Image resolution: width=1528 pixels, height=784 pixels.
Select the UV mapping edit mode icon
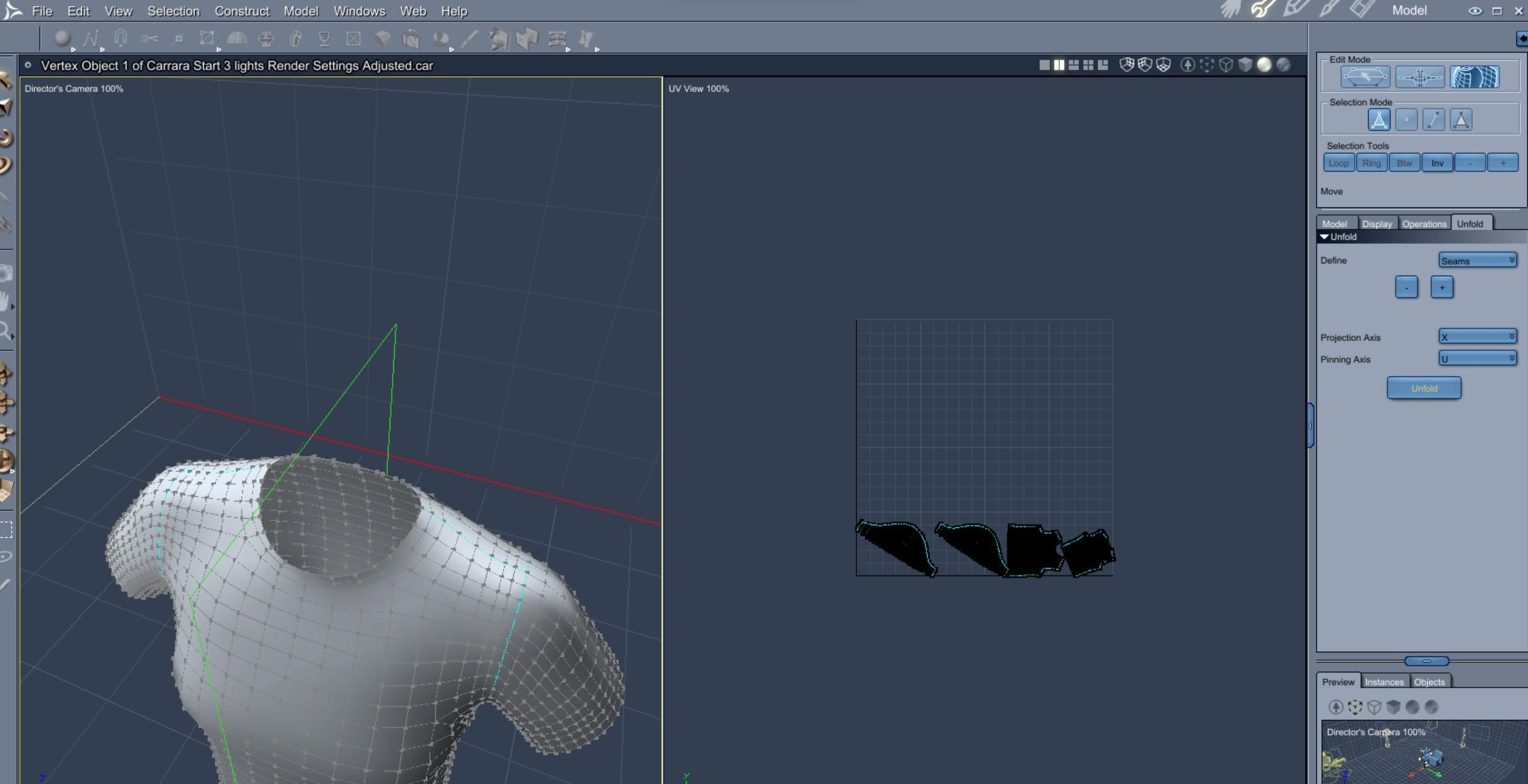pyautogui.click(x=1474, y=77)
